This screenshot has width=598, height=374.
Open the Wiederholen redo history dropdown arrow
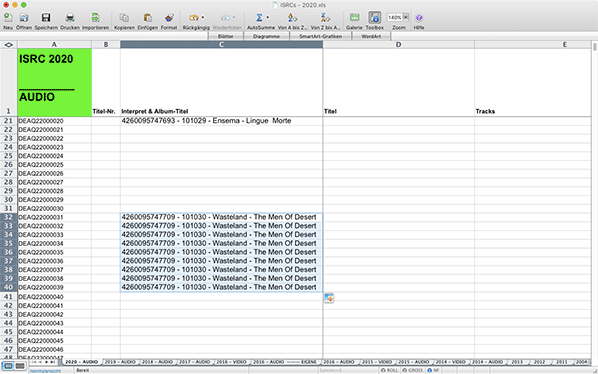pyautogui.click(x=234, y=17)
